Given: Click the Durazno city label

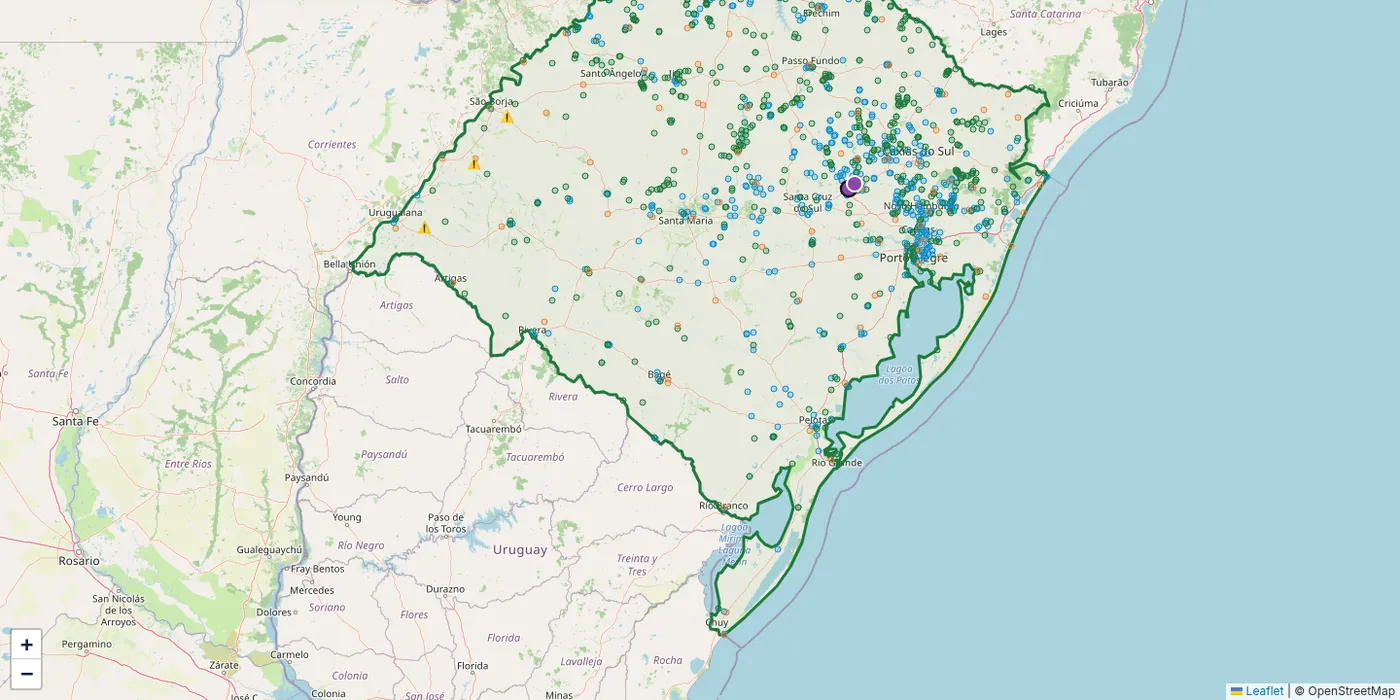Looking at the screenshot, I should tap(444, 590).
